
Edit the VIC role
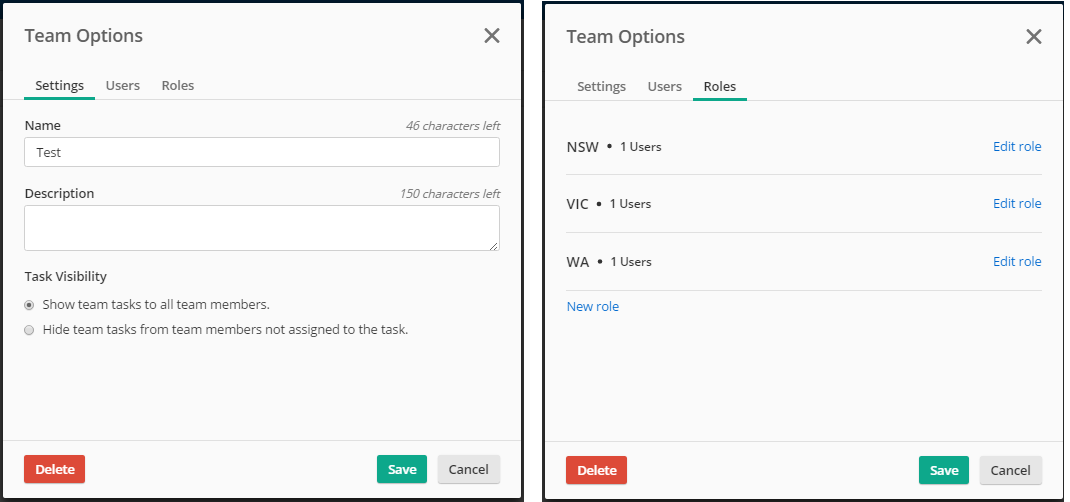[1017, 204]
